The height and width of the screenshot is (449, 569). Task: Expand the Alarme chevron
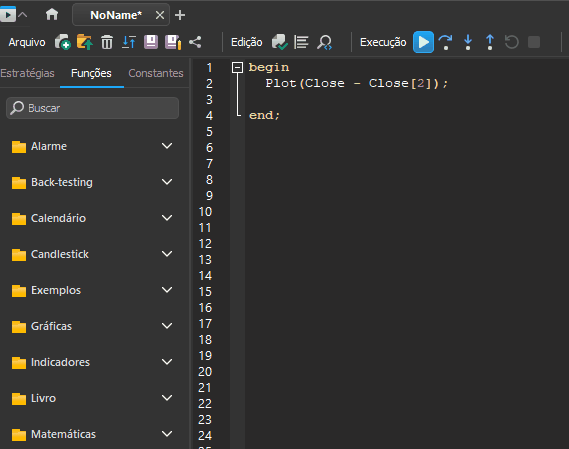167,146
